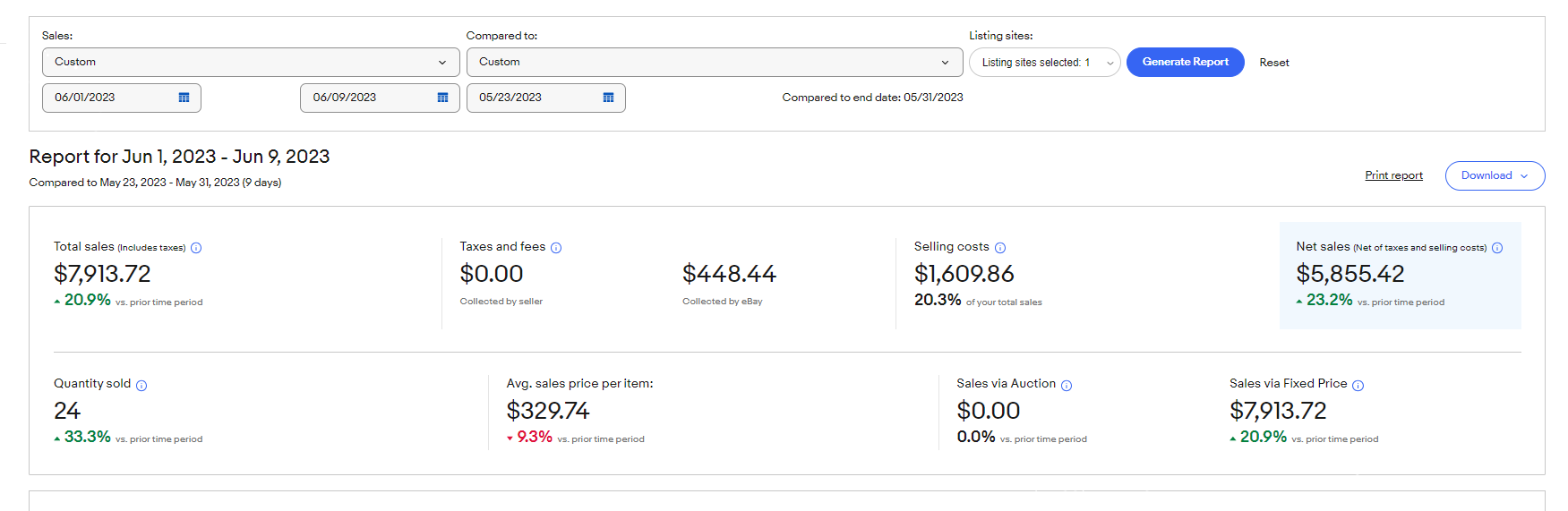This screenshot has height=511, width=1568.
Task: Show info tooltip for Total sales
Action: coord(196,248)
